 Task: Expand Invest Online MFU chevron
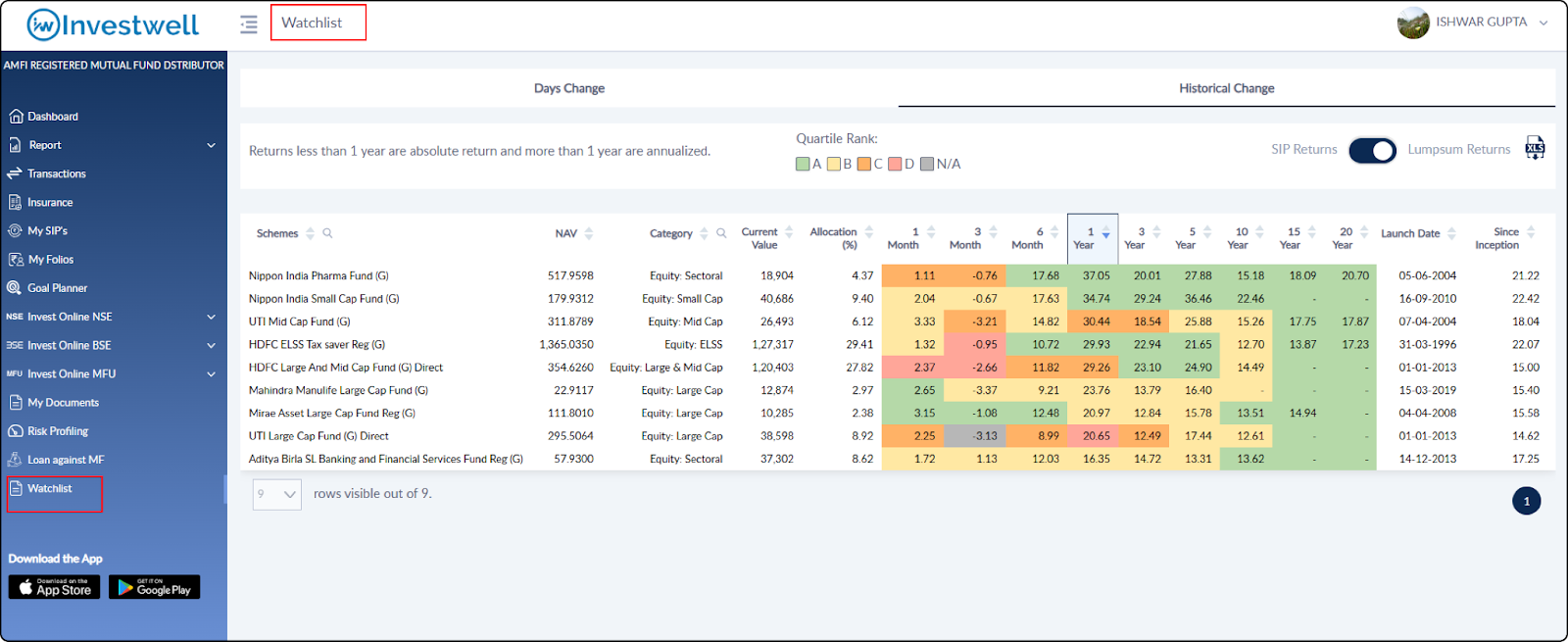(x=211, y=373)
